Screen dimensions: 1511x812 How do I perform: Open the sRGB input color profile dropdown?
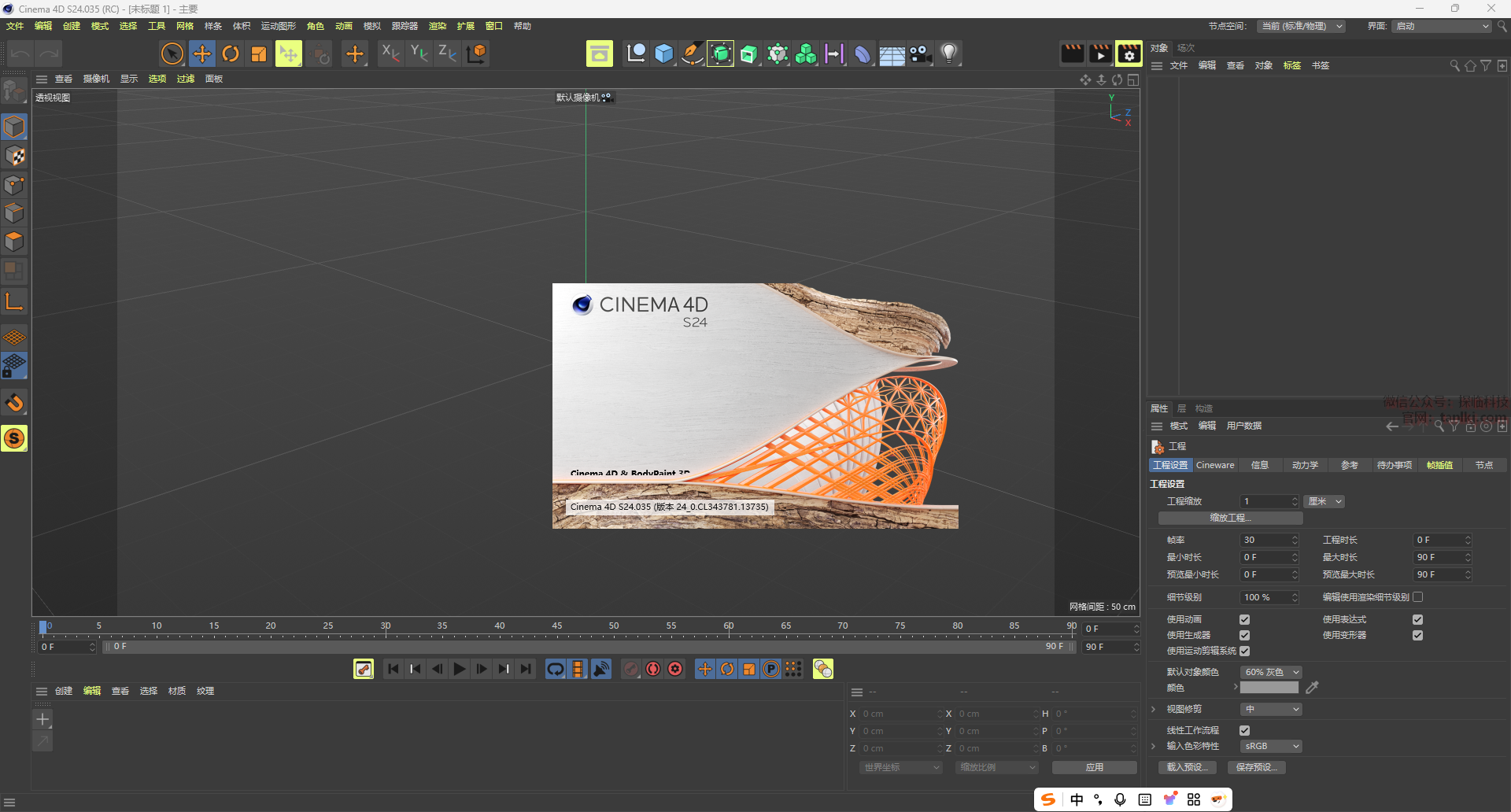click(x=1270, y=746)
